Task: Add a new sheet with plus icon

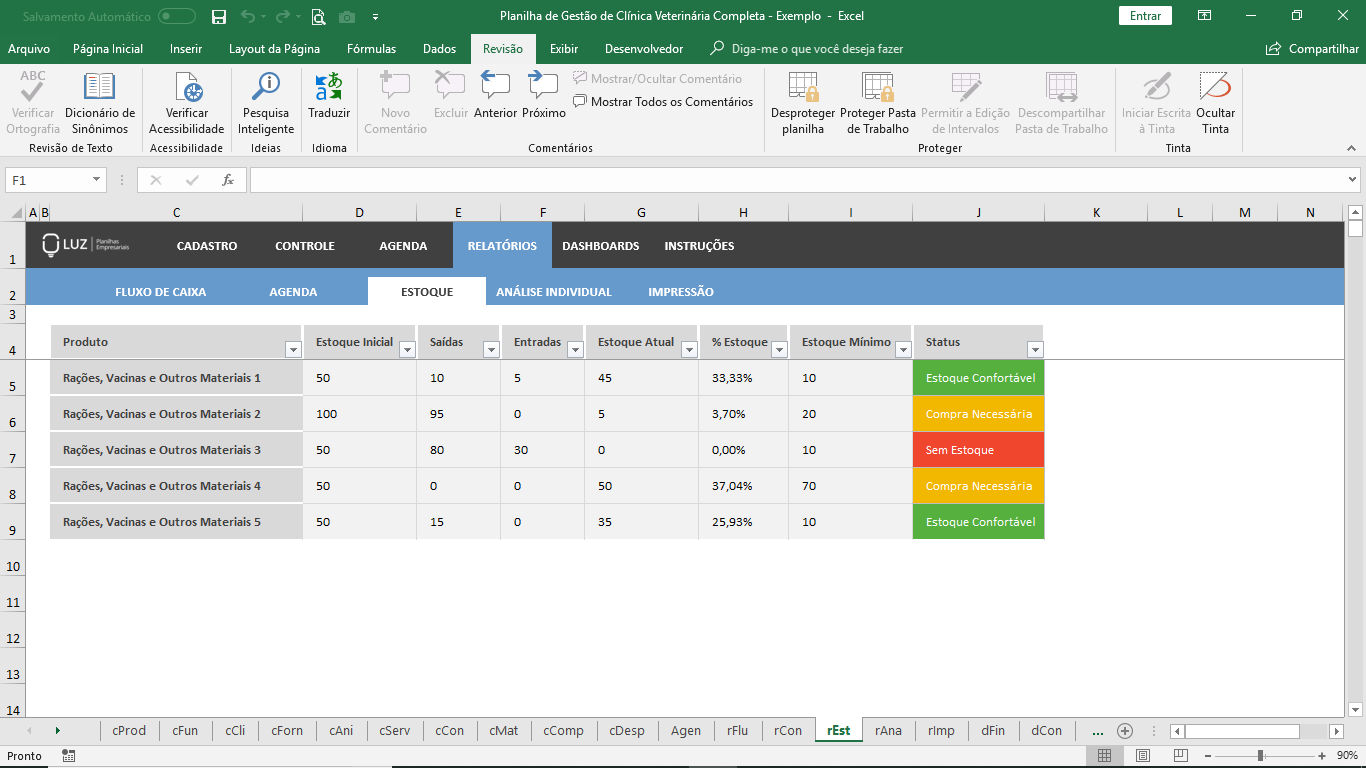Action: point(1125,731)
